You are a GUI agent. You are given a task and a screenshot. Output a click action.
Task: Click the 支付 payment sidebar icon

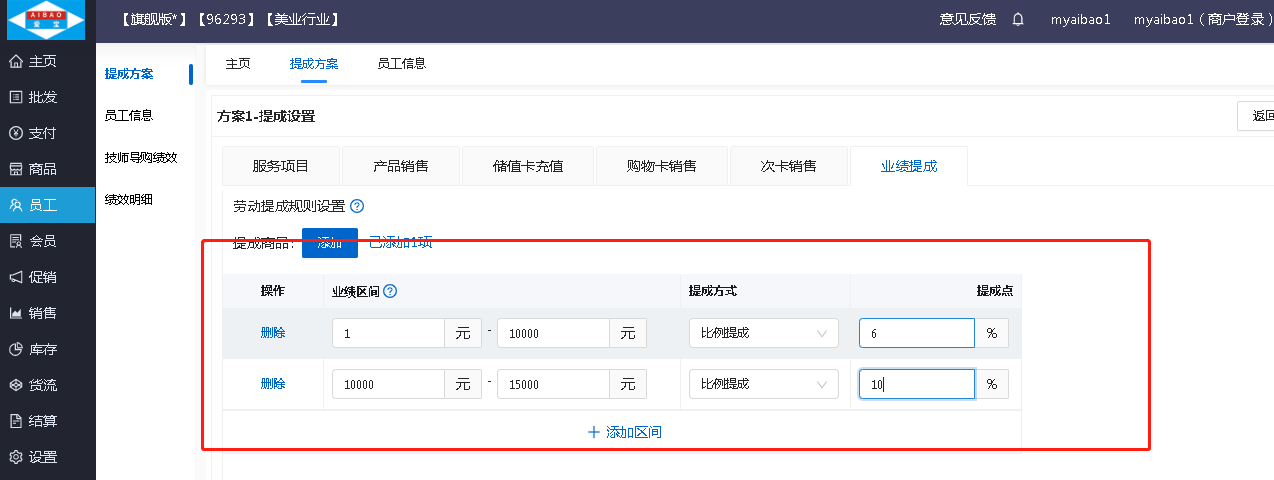(x=15, y=133)
